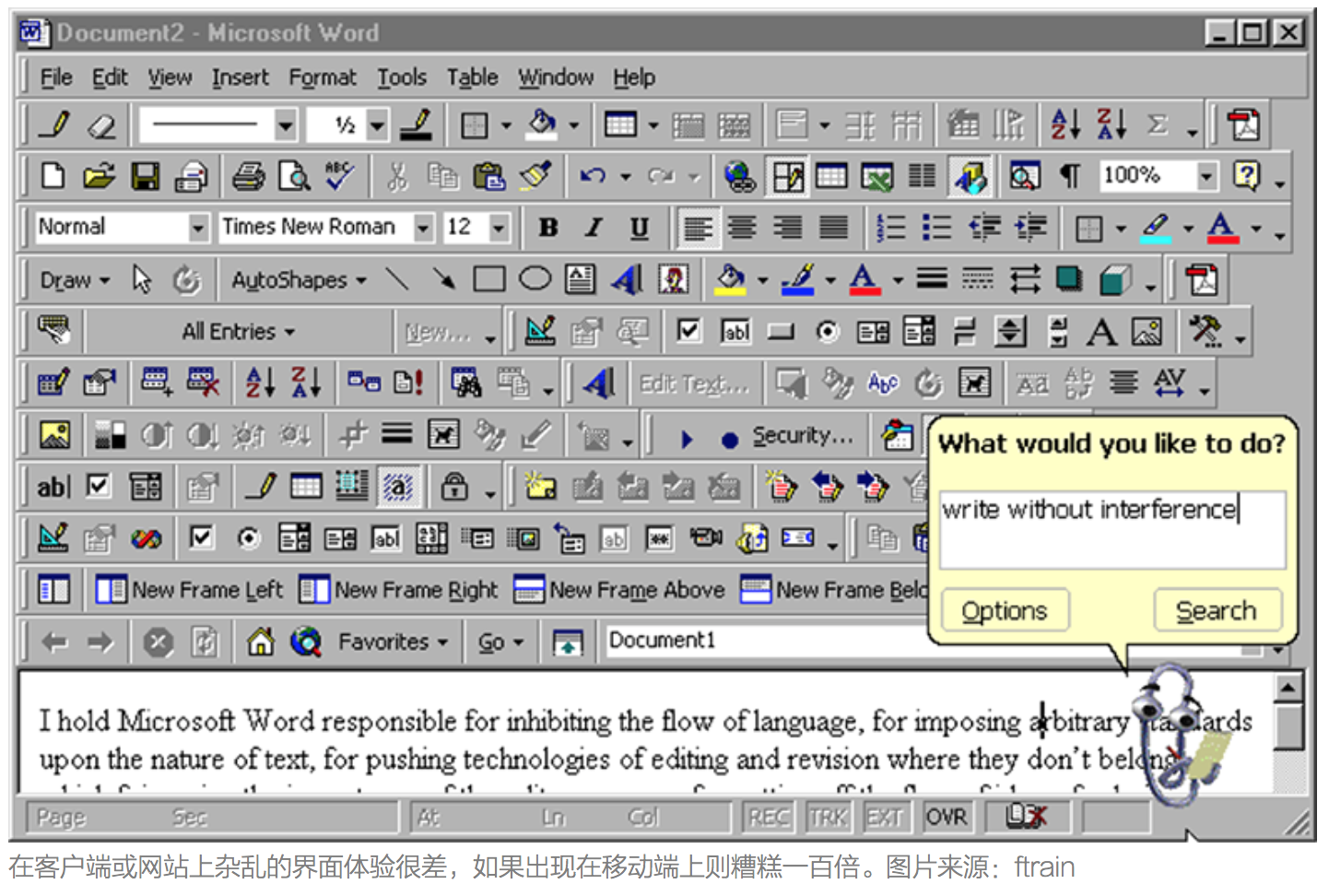Image resolution: width=1329 pixels, height=896 pixels.
Task: Click the Security... button
Action: pyautogui.click(x=802, y=435)
